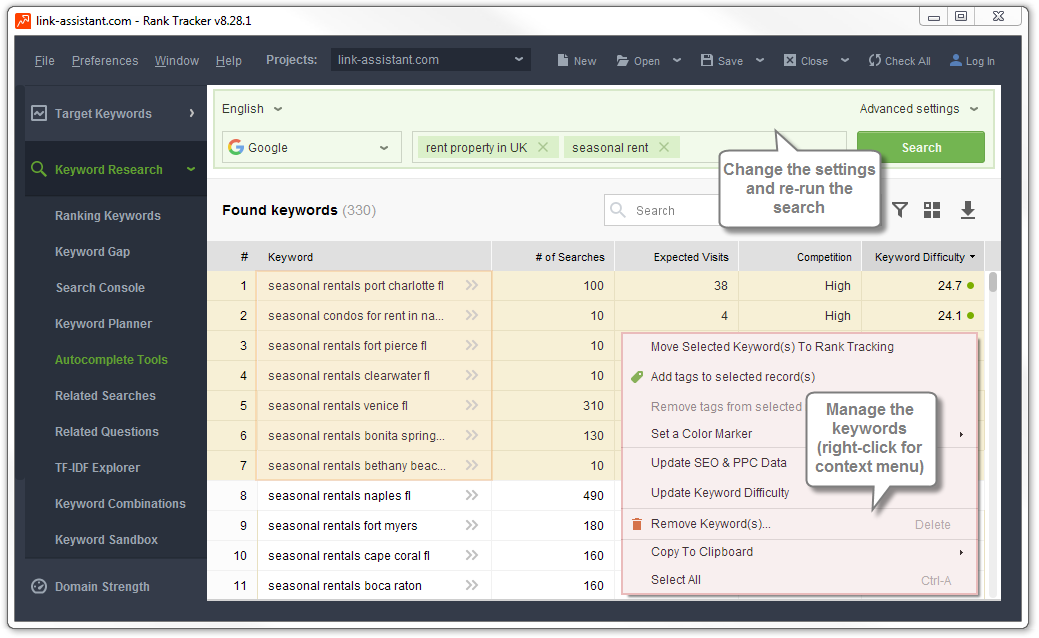Sort by Keyword Difficulty column header
Screen dimensions: 1039x638
pos(923,256)
